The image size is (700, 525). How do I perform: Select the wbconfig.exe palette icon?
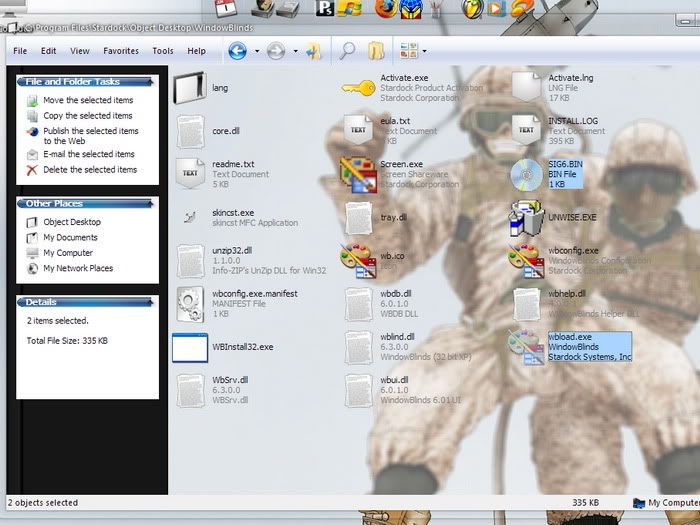pos(526,261)
